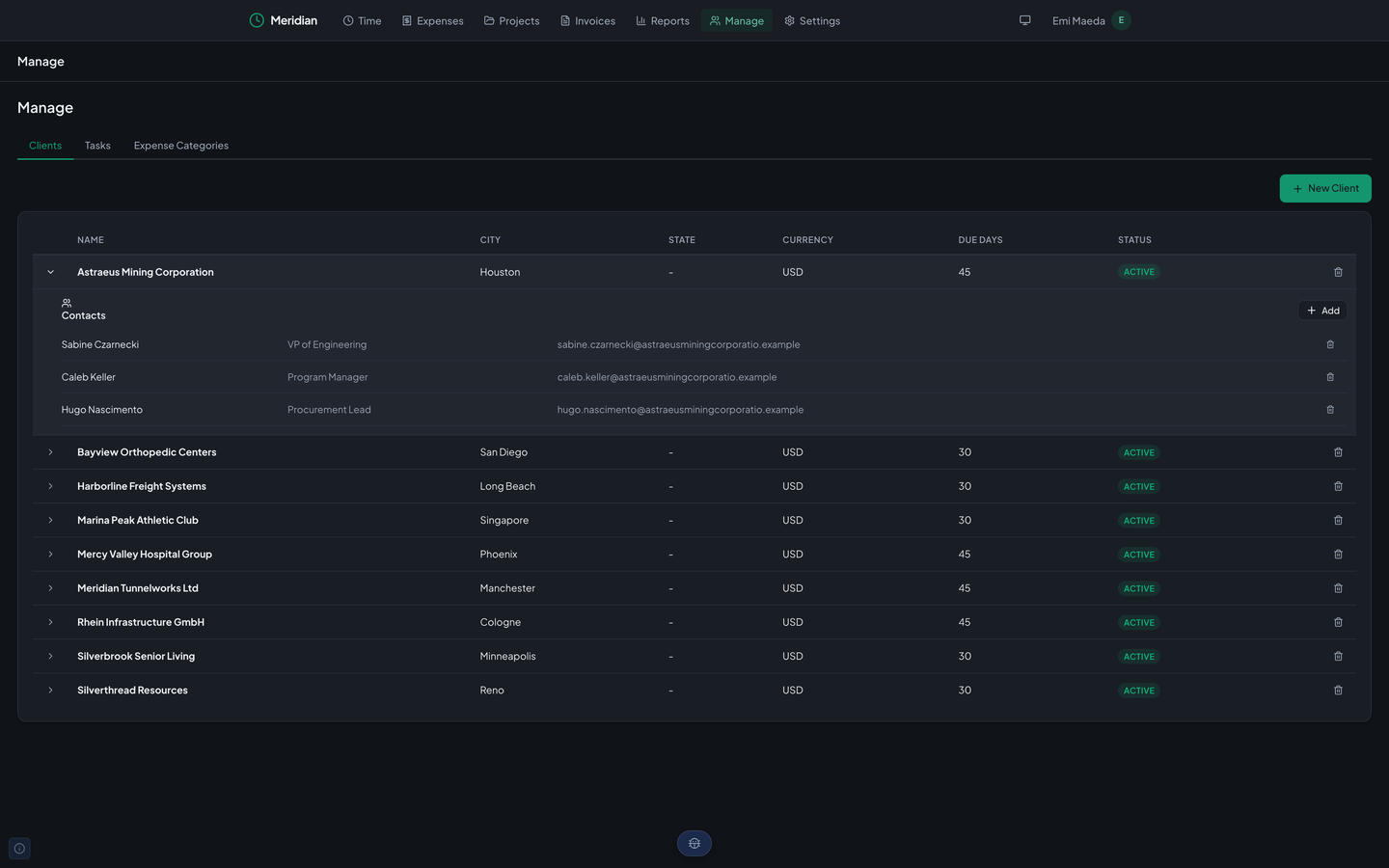Add a contact to Astraeus Mining
Viewport: 1389px width, 868px height.
pyautogui.click(x=1322, y=311)
